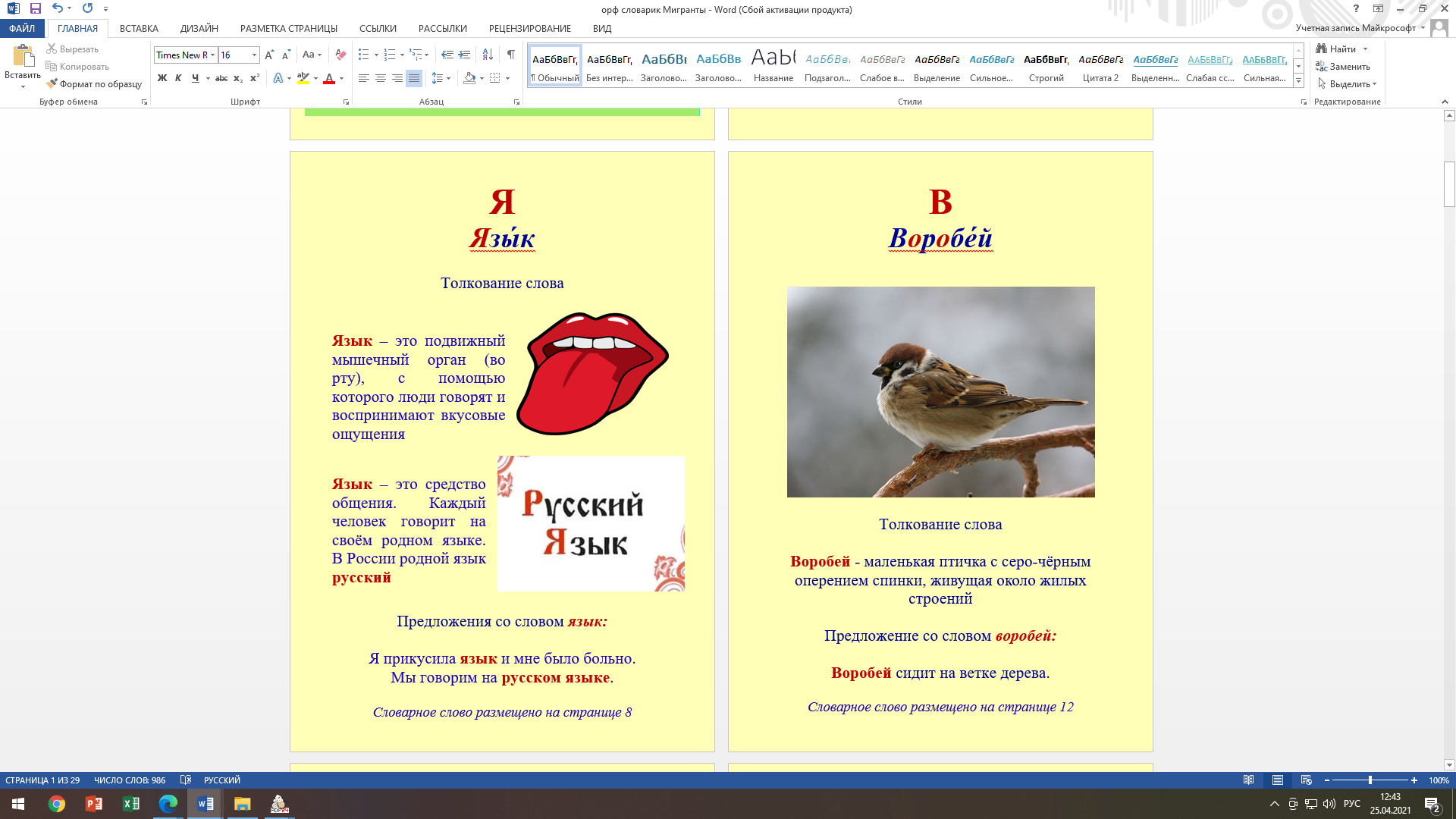Open the font size dropdown

pos(254,55)
